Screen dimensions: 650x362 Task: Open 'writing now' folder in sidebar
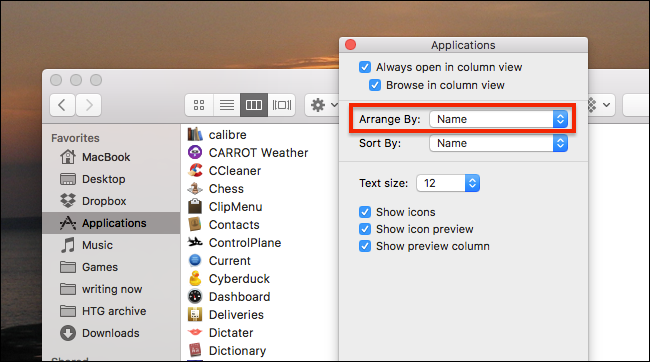tap(111, 289)
